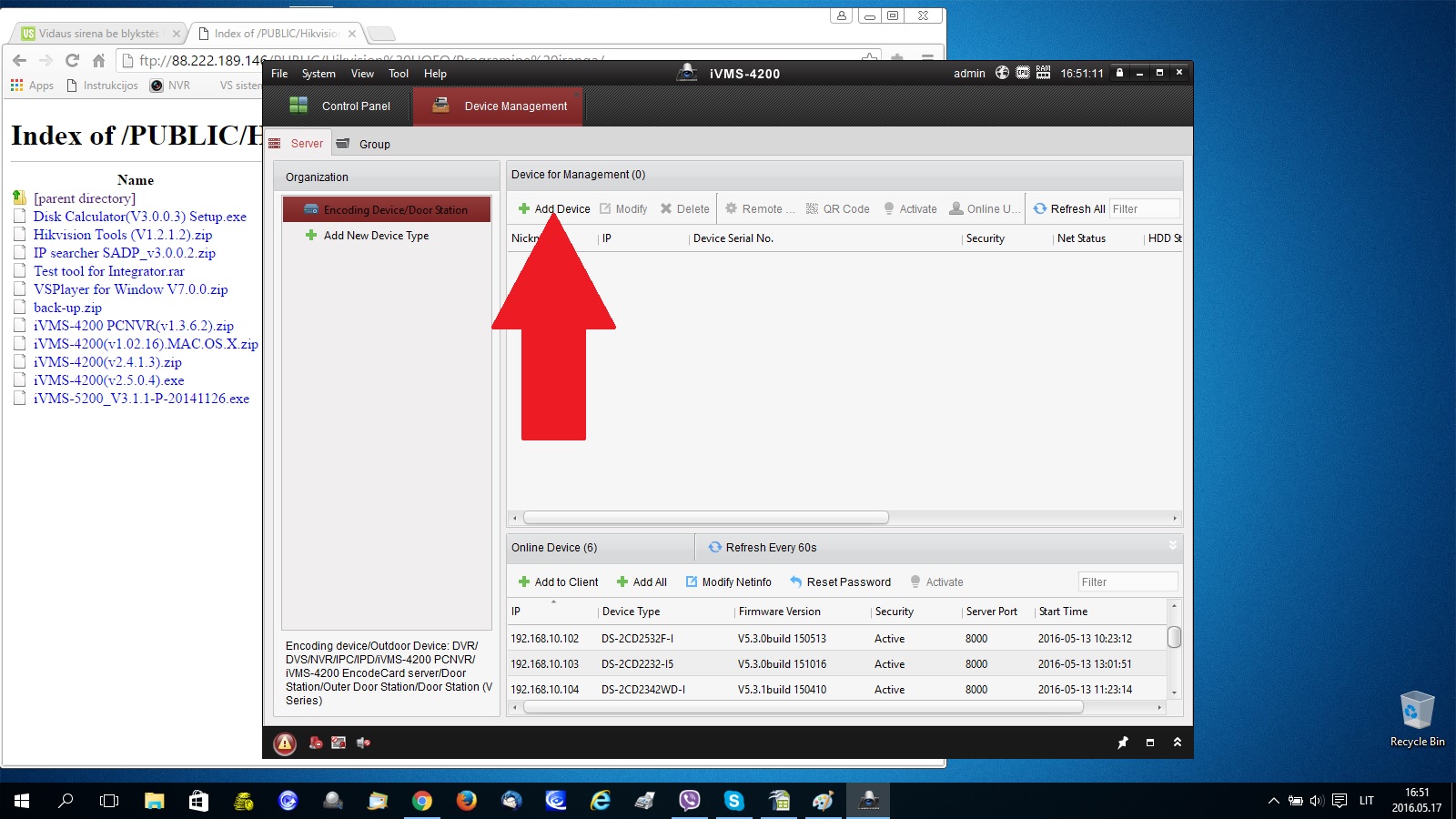Switch to the Group sub-tab
The image size is (1456, 819).
pos(364,144)
